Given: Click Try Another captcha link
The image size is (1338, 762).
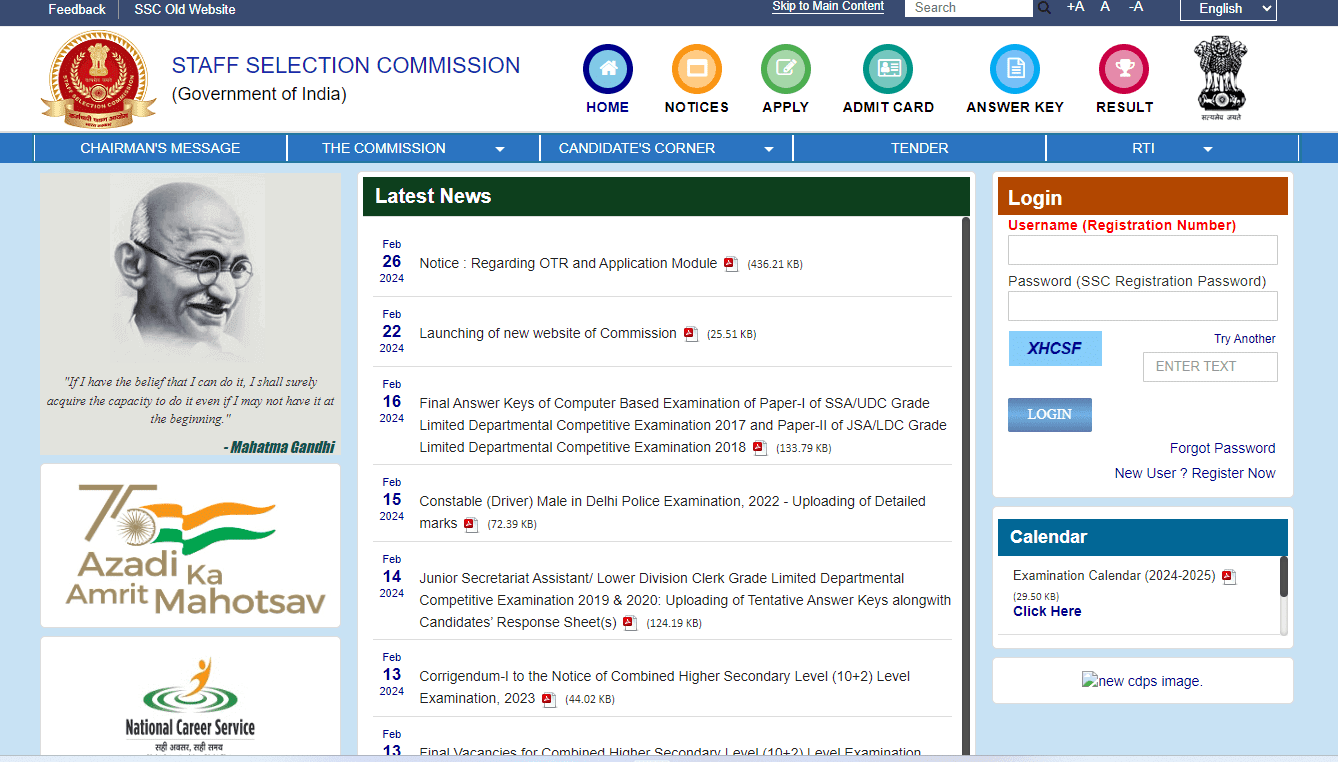Looking at the screenshot, I should [x=1245, y=339].
